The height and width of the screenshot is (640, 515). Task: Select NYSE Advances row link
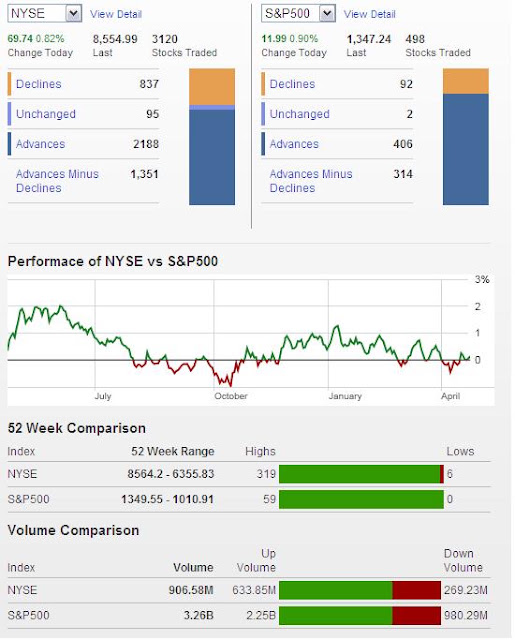40,144
